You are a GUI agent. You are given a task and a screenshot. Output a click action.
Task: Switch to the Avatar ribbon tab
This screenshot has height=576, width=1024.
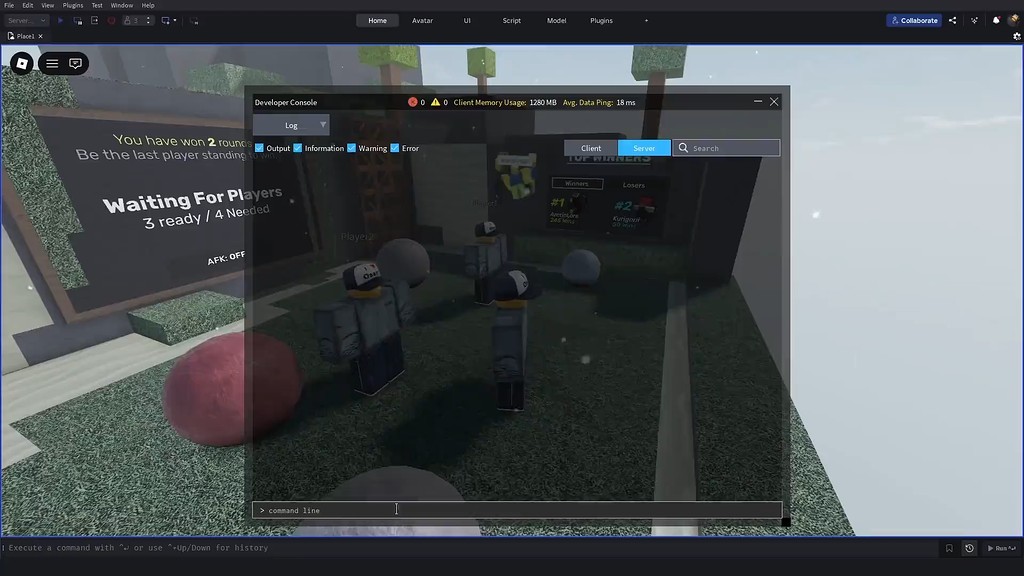(x=423, y=20)
